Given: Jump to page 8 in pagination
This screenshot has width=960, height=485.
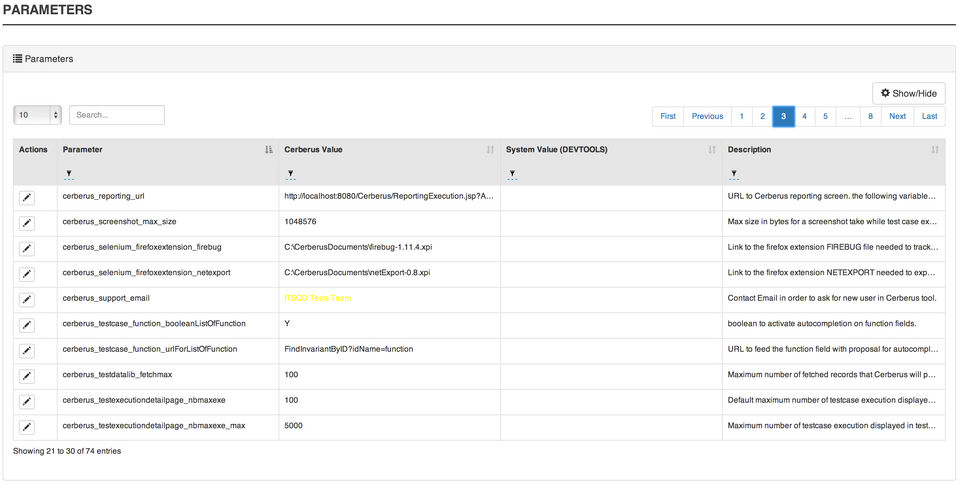Looking at the screenshot, I should pyautogui.click(x=870, y=116).
